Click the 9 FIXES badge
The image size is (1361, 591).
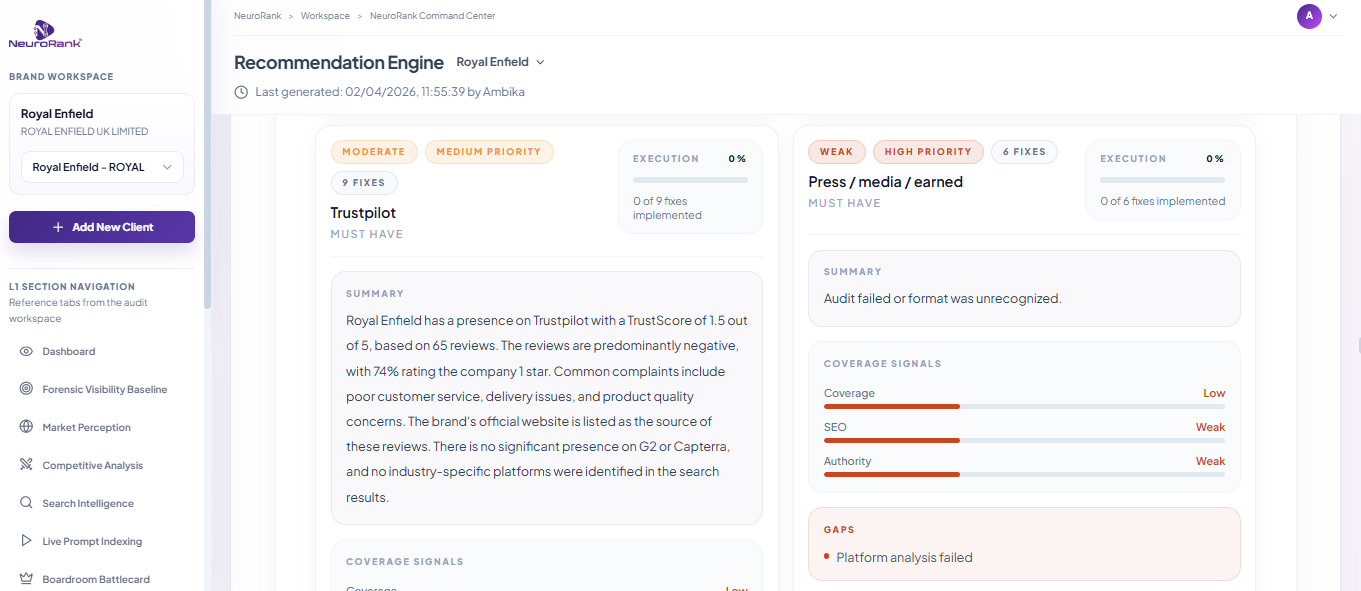[x=364, y=184]
